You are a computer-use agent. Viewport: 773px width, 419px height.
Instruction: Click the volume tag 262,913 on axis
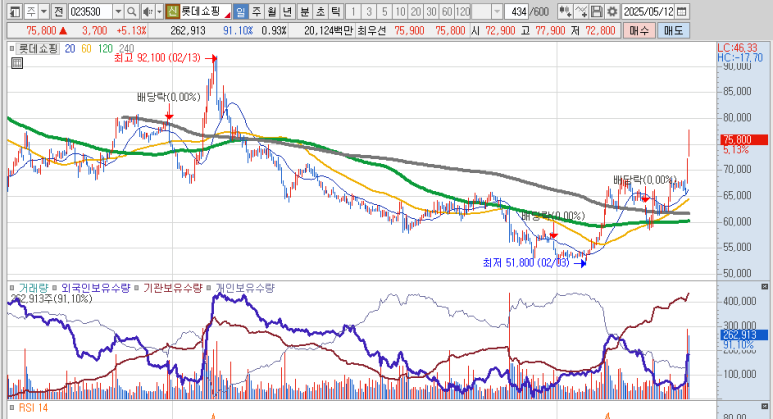point(744,335)
